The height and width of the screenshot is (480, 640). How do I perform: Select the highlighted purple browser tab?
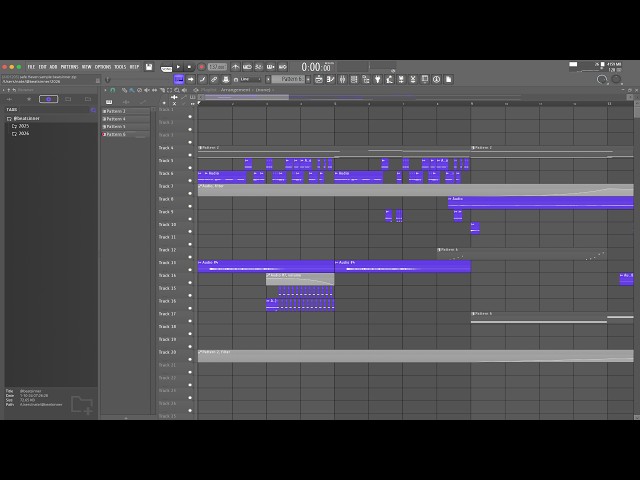pos(48,99)
